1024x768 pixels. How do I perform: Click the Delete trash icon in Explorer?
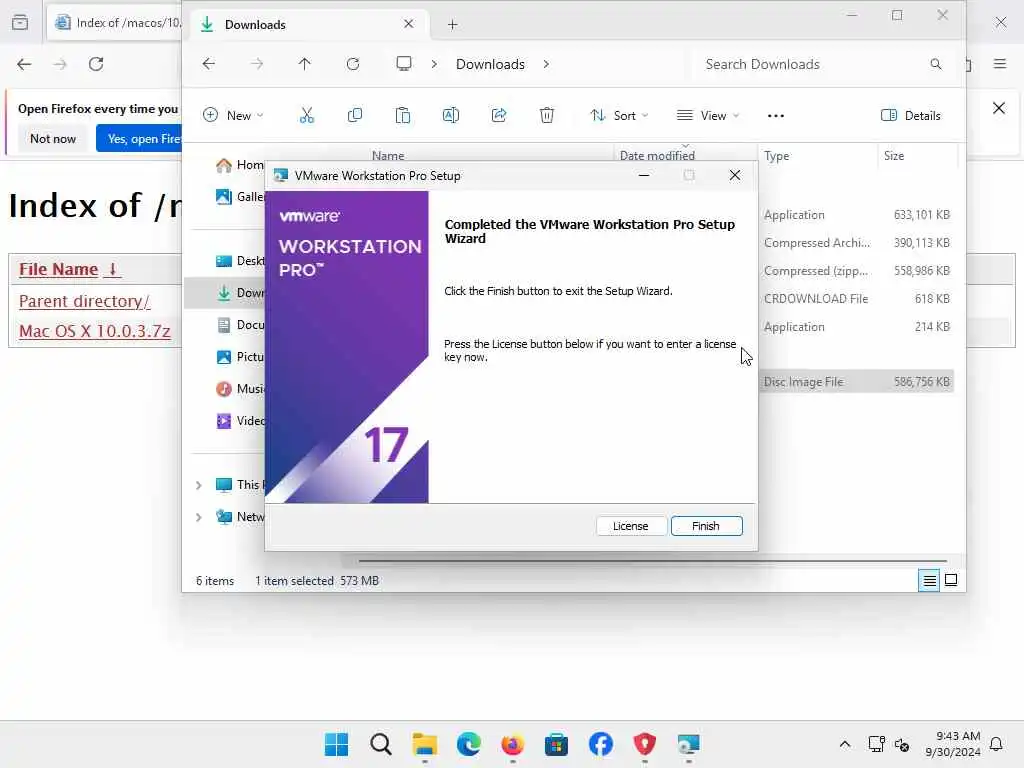click(547, 116)
